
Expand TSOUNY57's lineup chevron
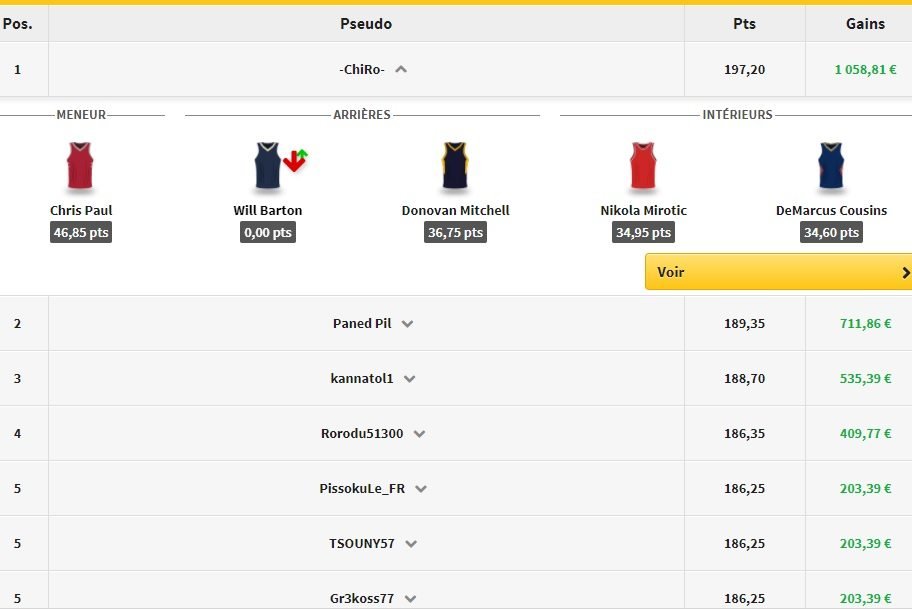pos(411,544)
